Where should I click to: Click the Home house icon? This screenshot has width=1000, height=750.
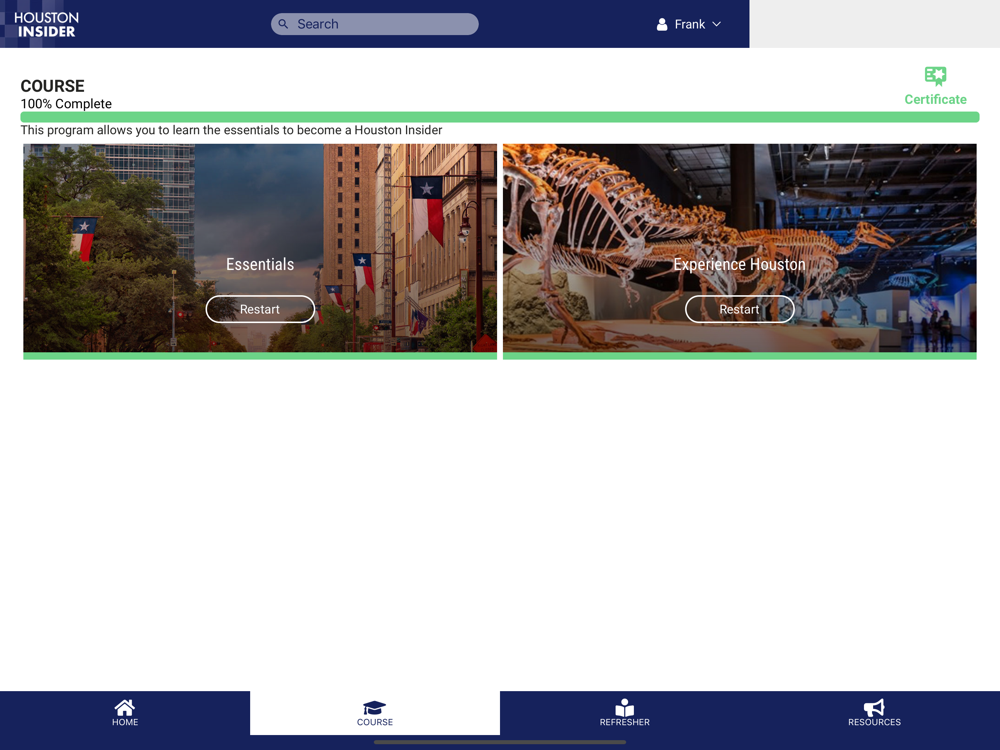click(124, 707)
